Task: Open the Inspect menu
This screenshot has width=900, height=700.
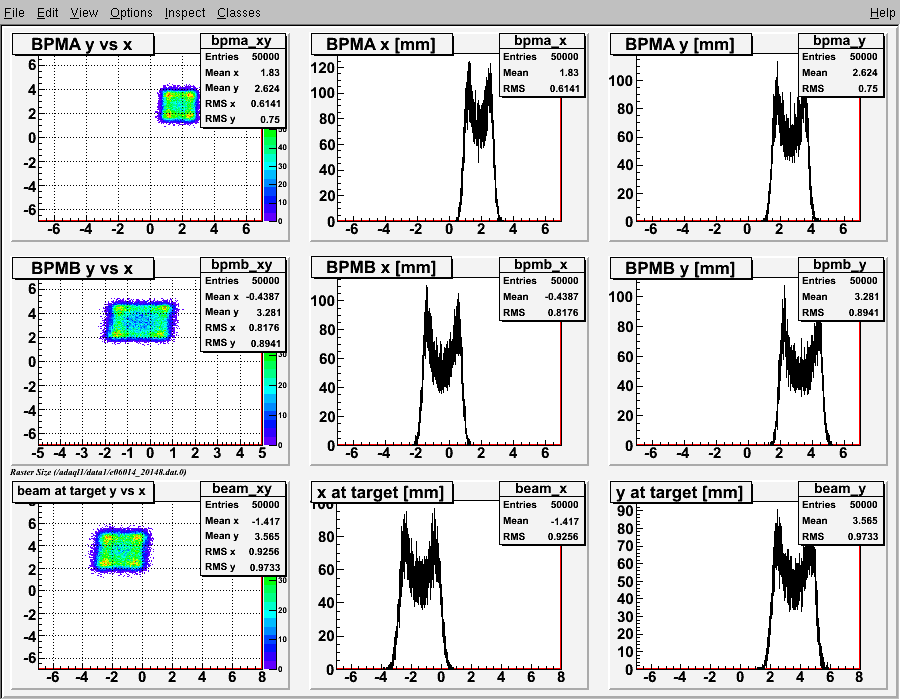Action: (185, 13)
